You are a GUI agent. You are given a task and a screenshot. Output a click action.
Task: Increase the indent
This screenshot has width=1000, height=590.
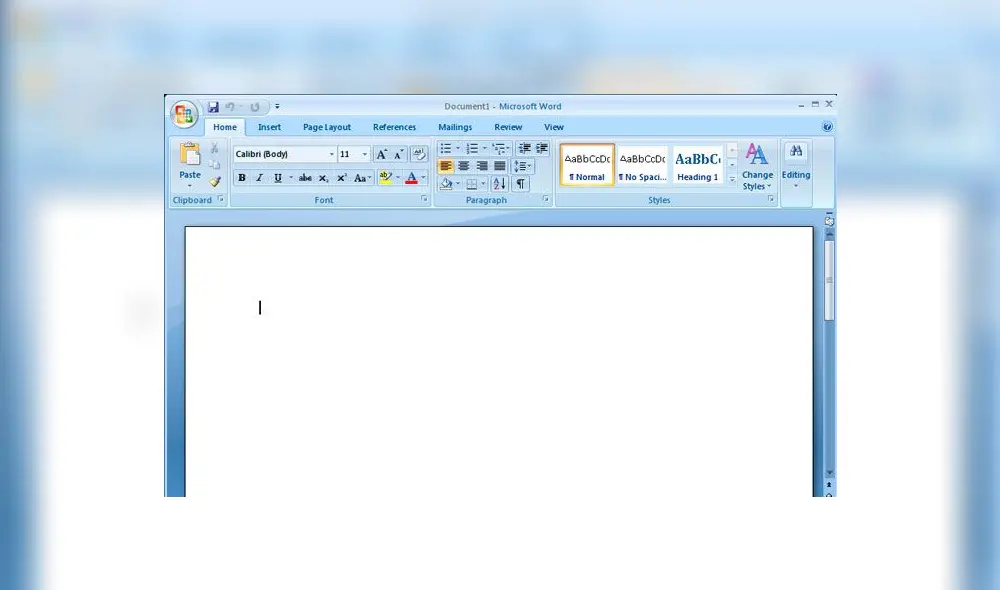point(540,148)
